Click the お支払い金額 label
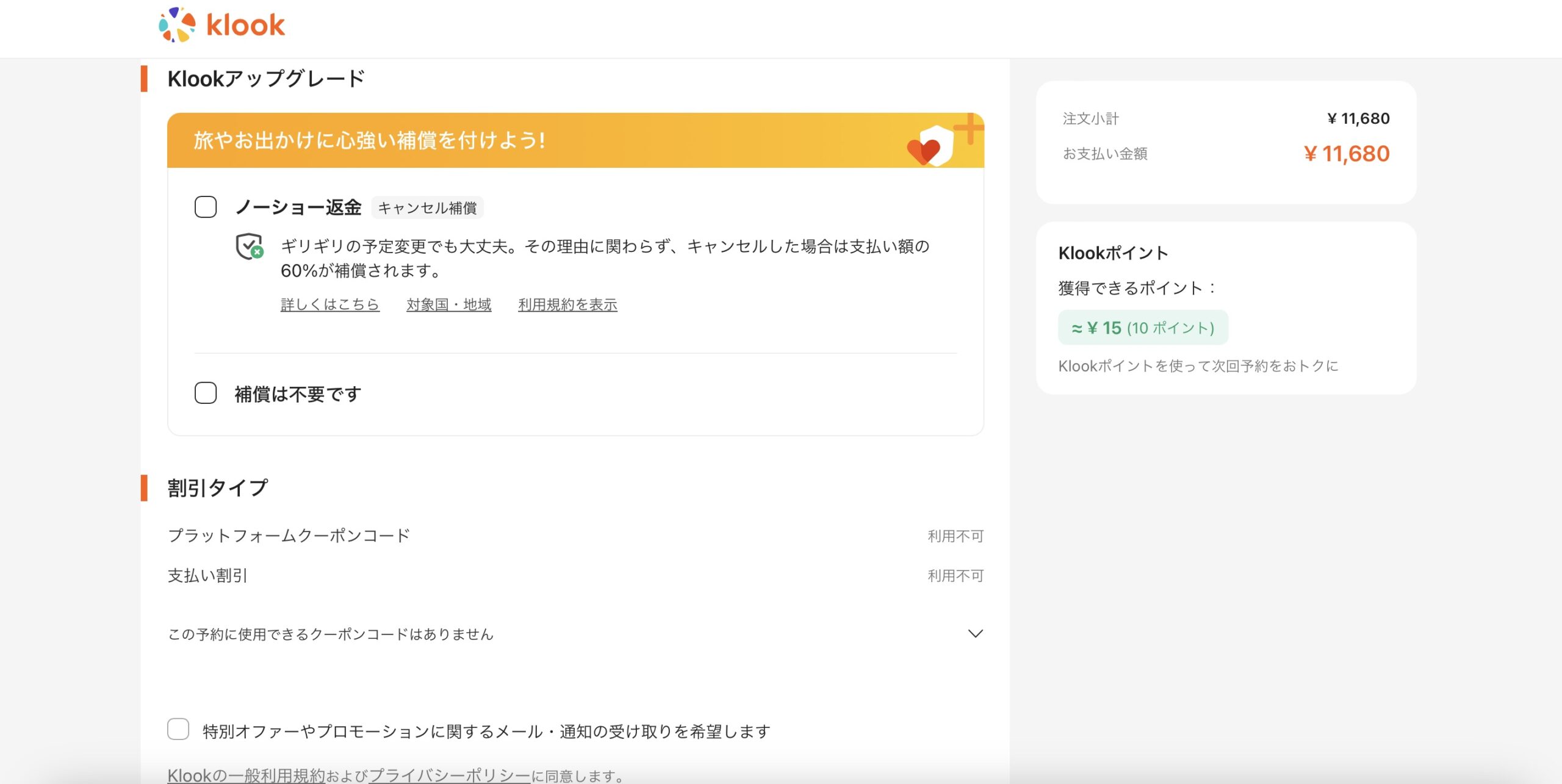Image resolution: width=1562 pixels, height=784 pixels. tap(1105, 153)
